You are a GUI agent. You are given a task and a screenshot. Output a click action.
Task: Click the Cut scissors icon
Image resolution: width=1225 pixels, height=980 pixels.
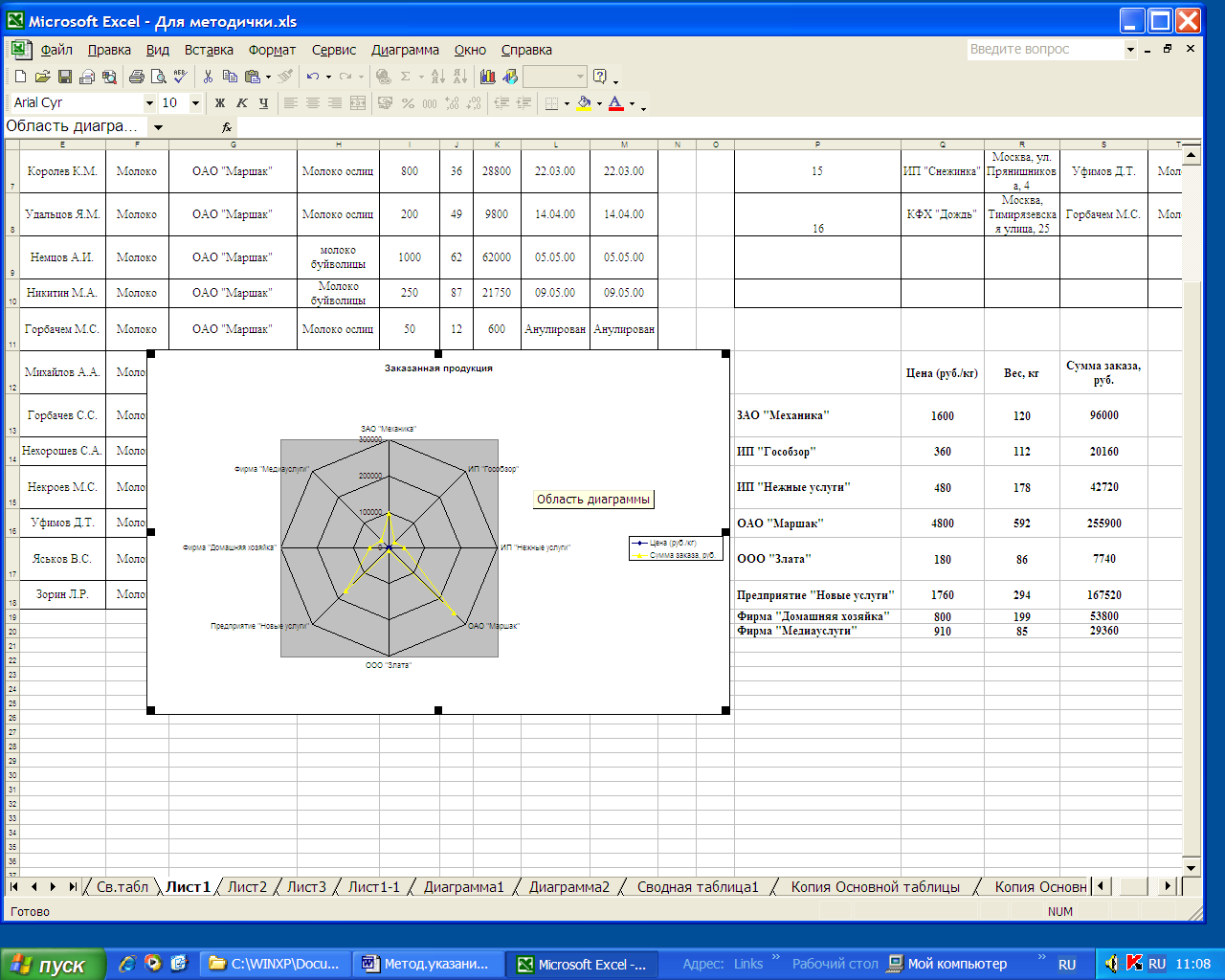[x=208, y=77]
